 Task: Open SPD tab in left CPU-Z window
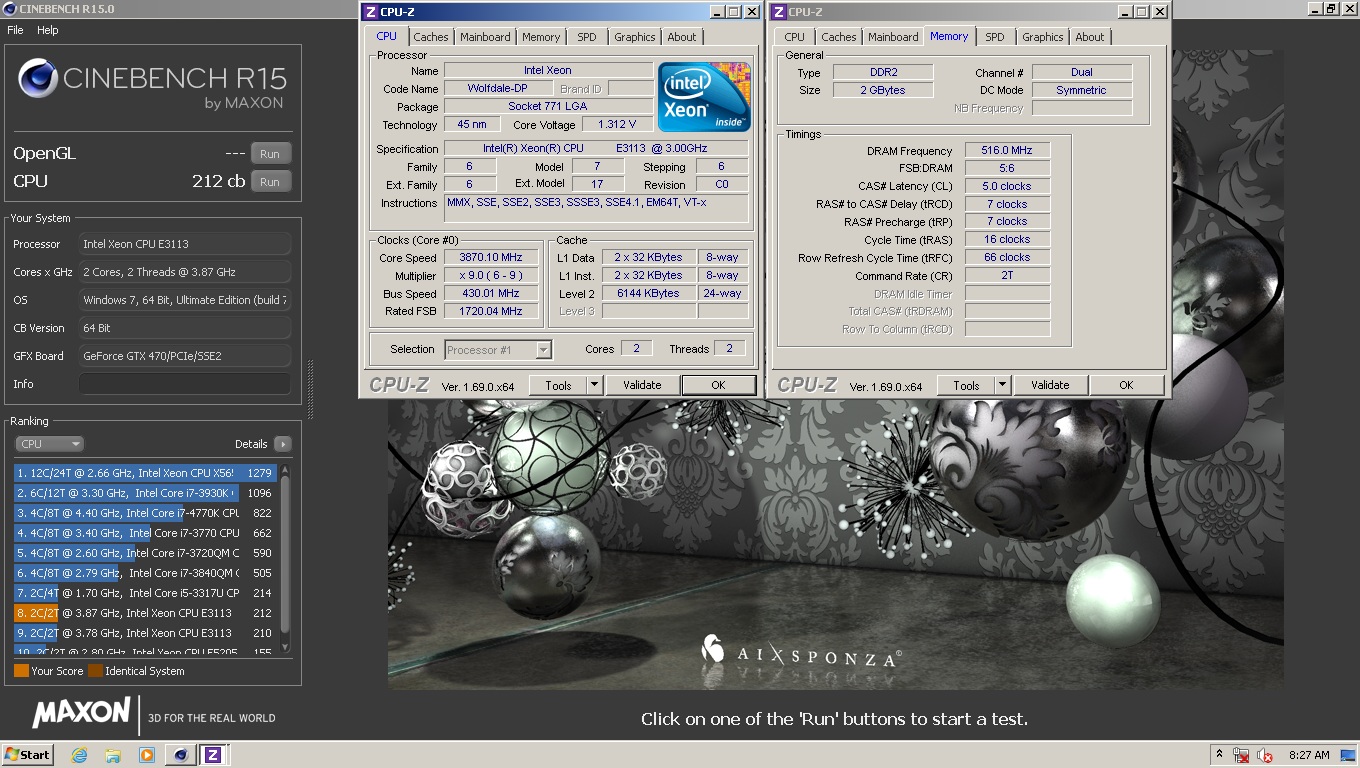coord(587,37)
